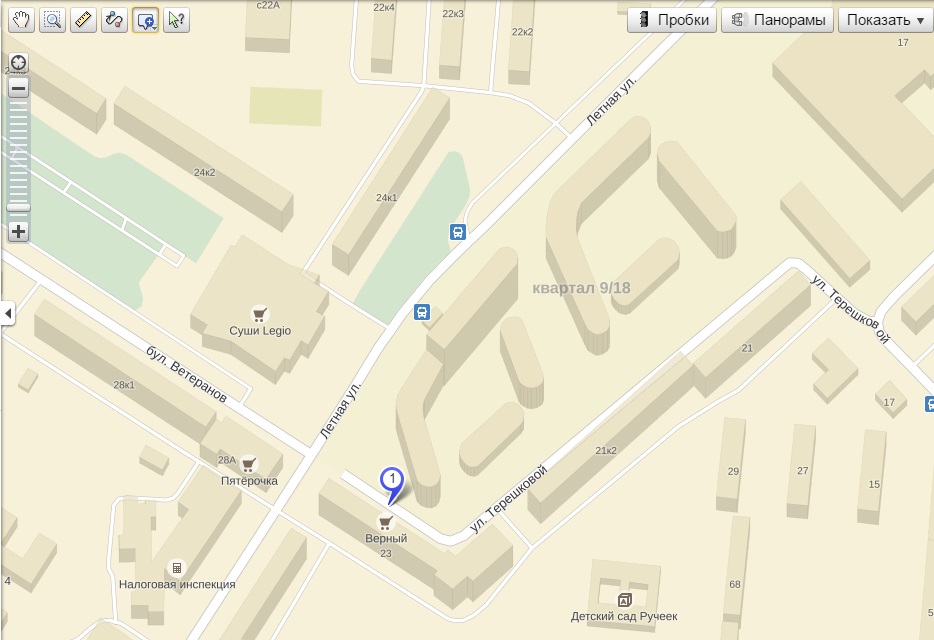Zoom in with the plus button

(x=18, y=231)
